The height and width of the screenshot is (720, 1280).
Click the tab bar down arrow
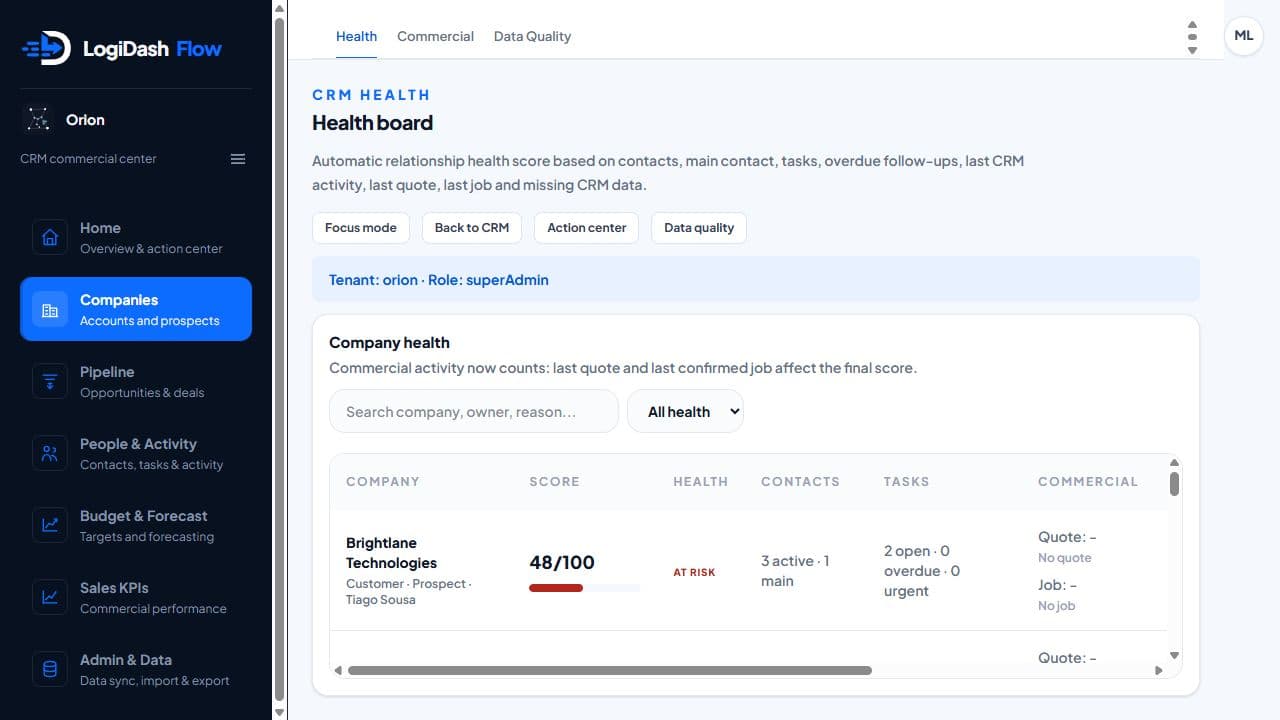1192,50
